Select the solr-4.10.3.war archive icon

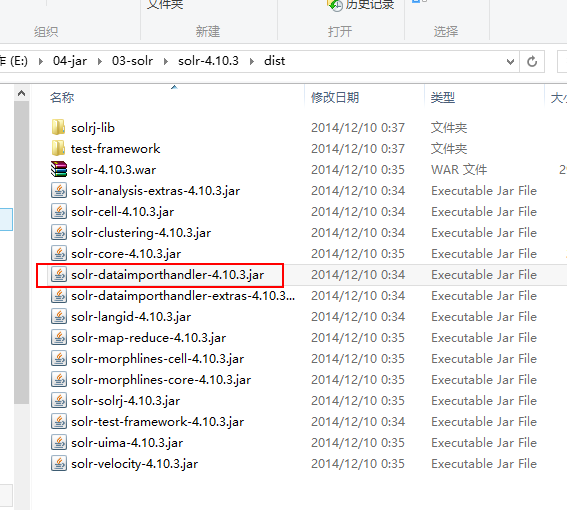tap(59, 169)
